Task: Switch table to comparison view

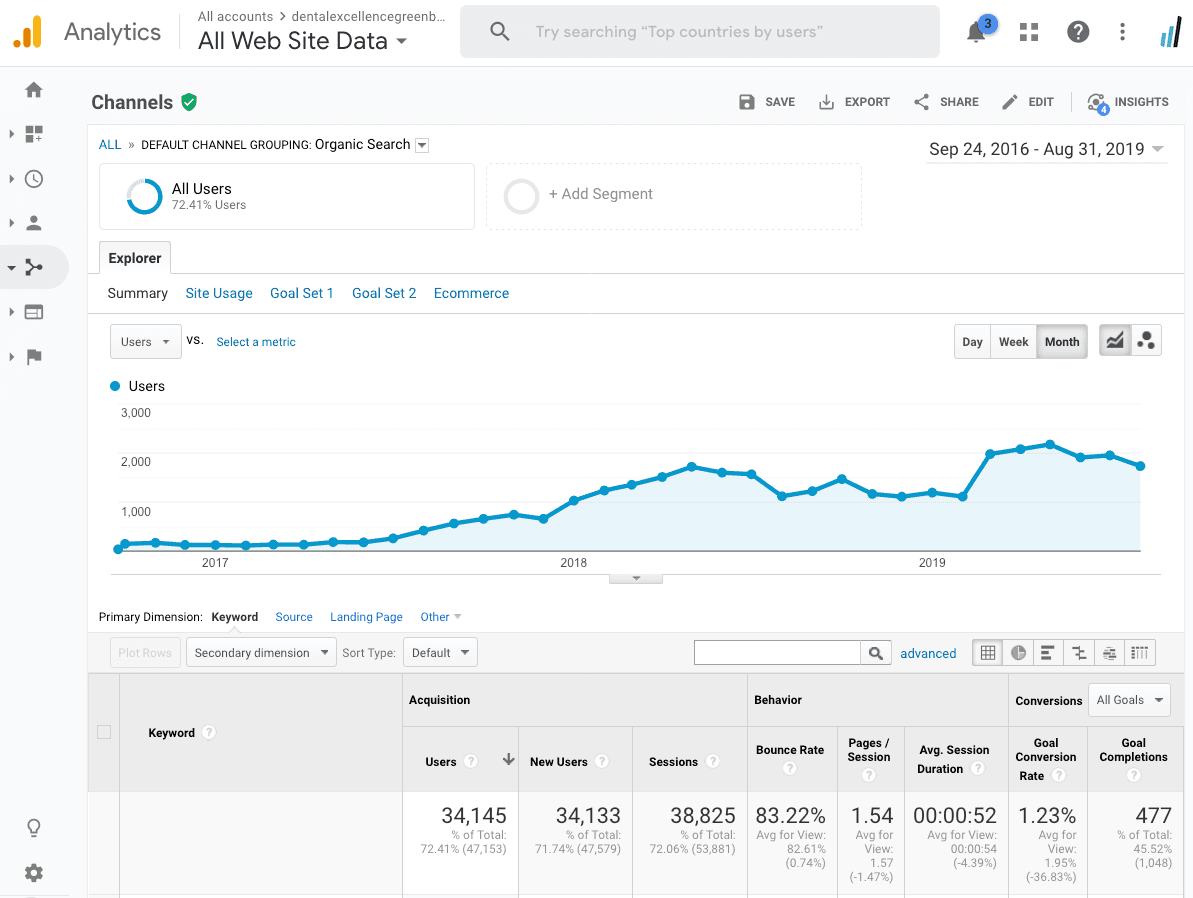Action: [1078, 652]
